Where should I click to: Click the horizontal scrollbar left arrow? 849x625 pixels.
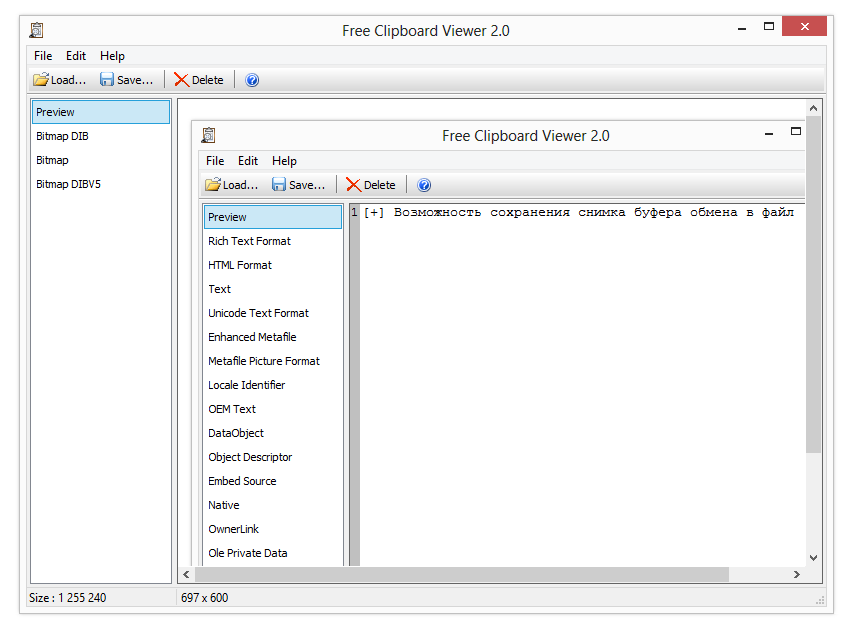(186, 574)
